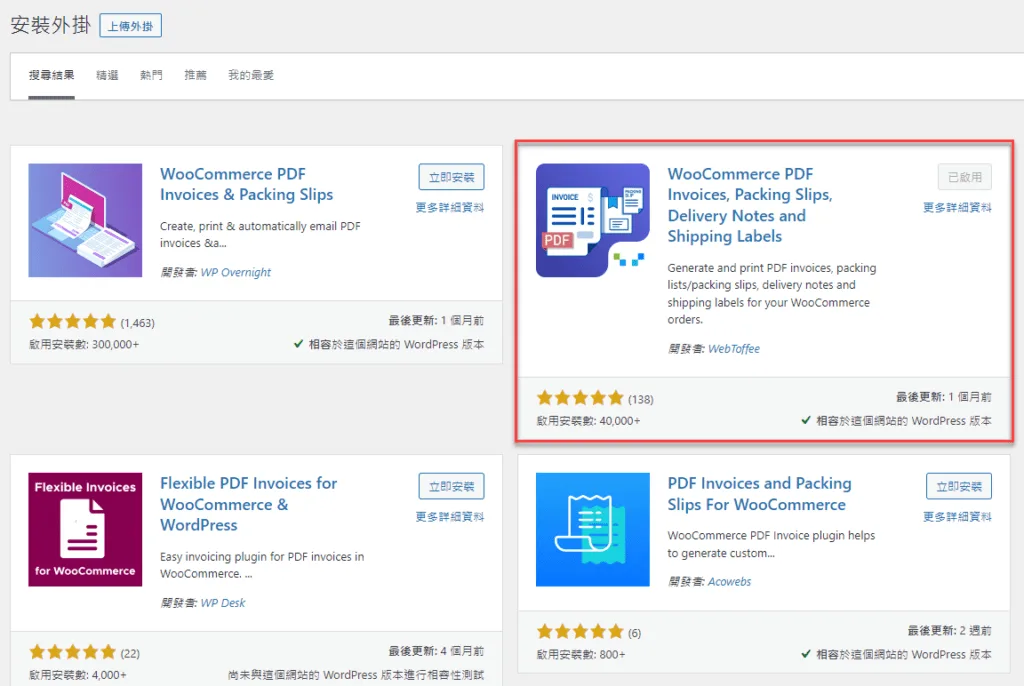Open the WebToffee developer link
1024x686 pixels.
click(733, 349)
